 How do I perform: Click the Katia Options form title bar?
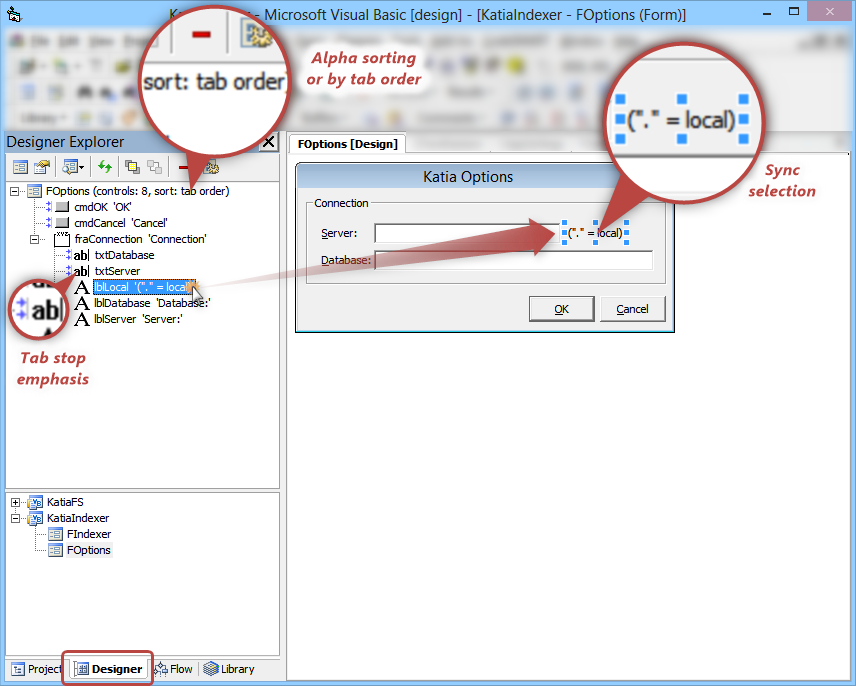click(468, 177)
